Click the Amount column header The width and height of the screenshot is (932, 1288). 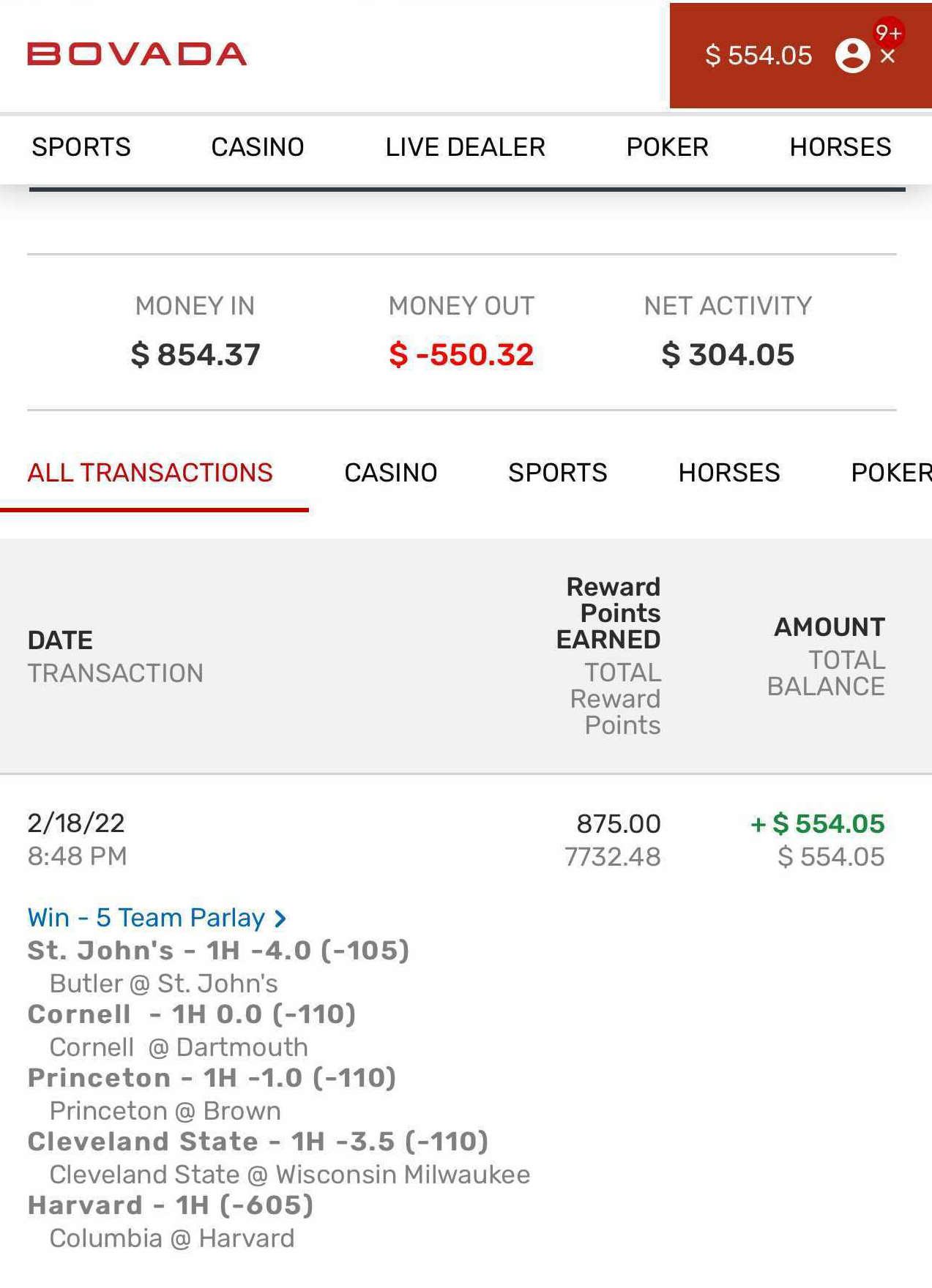coord(830,627)
